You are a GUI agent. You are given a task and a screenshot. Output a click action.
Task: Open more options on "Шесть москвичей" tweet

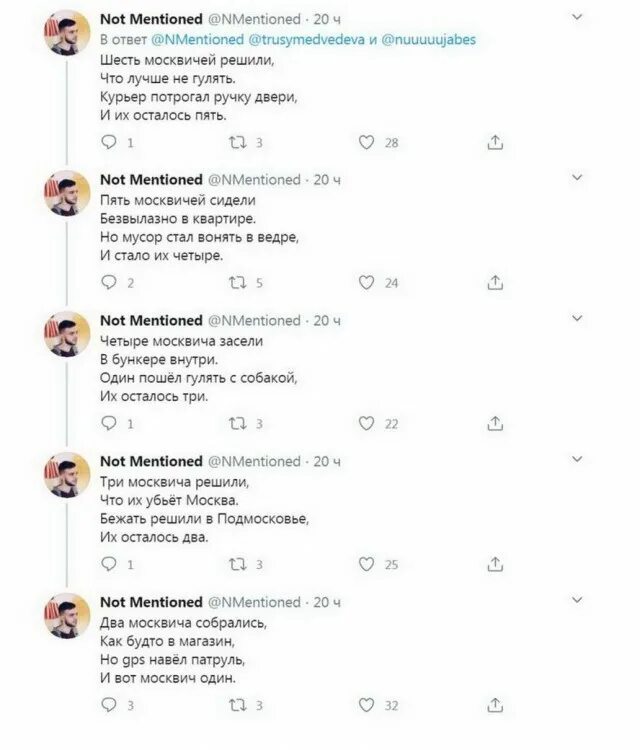coord(577,18)
